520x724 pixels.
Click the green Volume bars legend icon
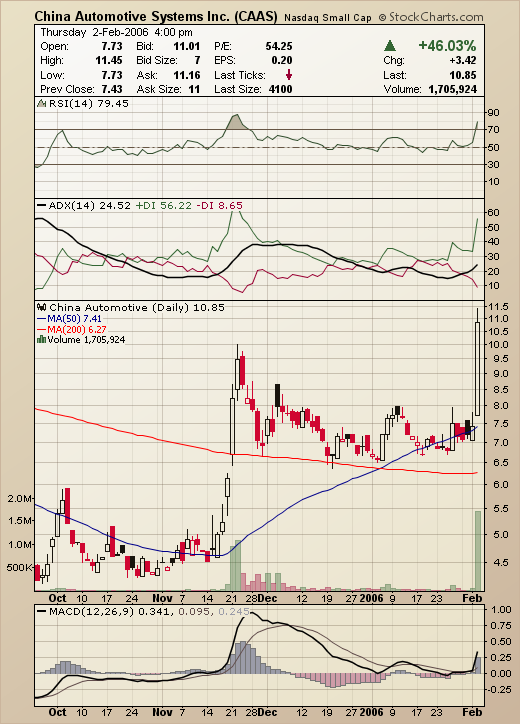(x=41, y=340)
